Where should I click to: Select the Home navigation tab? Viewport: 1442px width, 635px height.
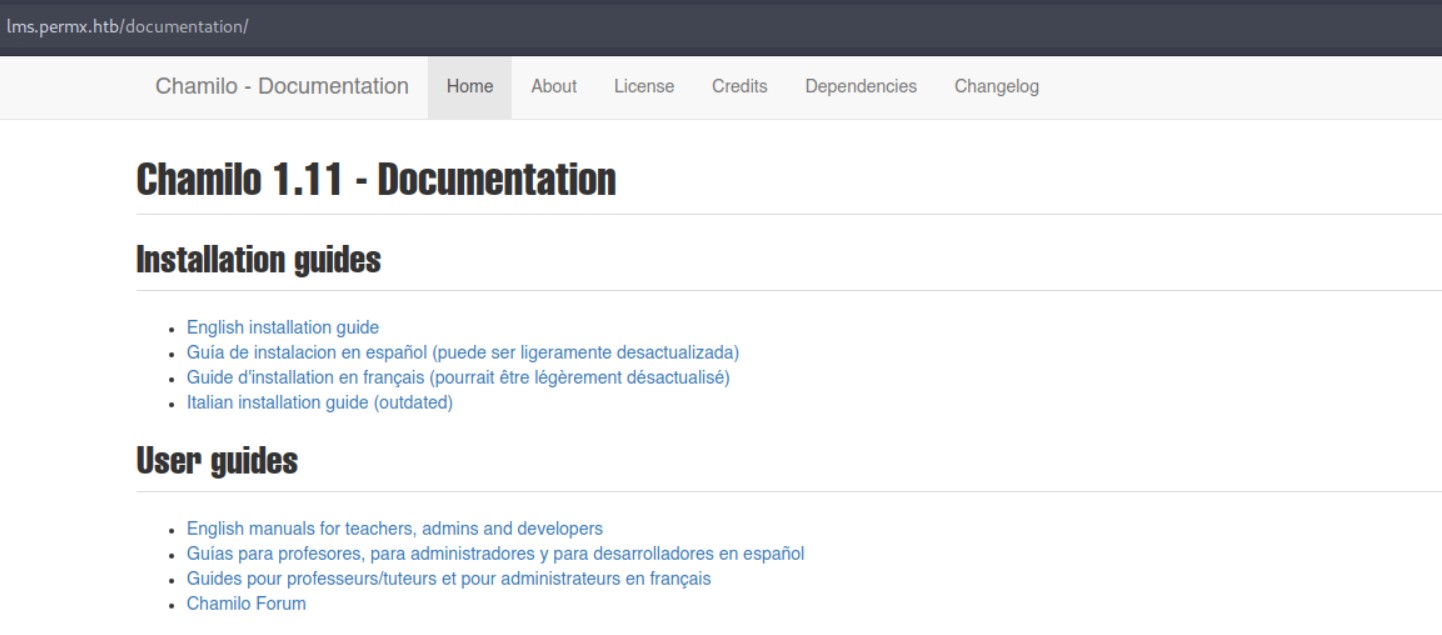(470, 87)
